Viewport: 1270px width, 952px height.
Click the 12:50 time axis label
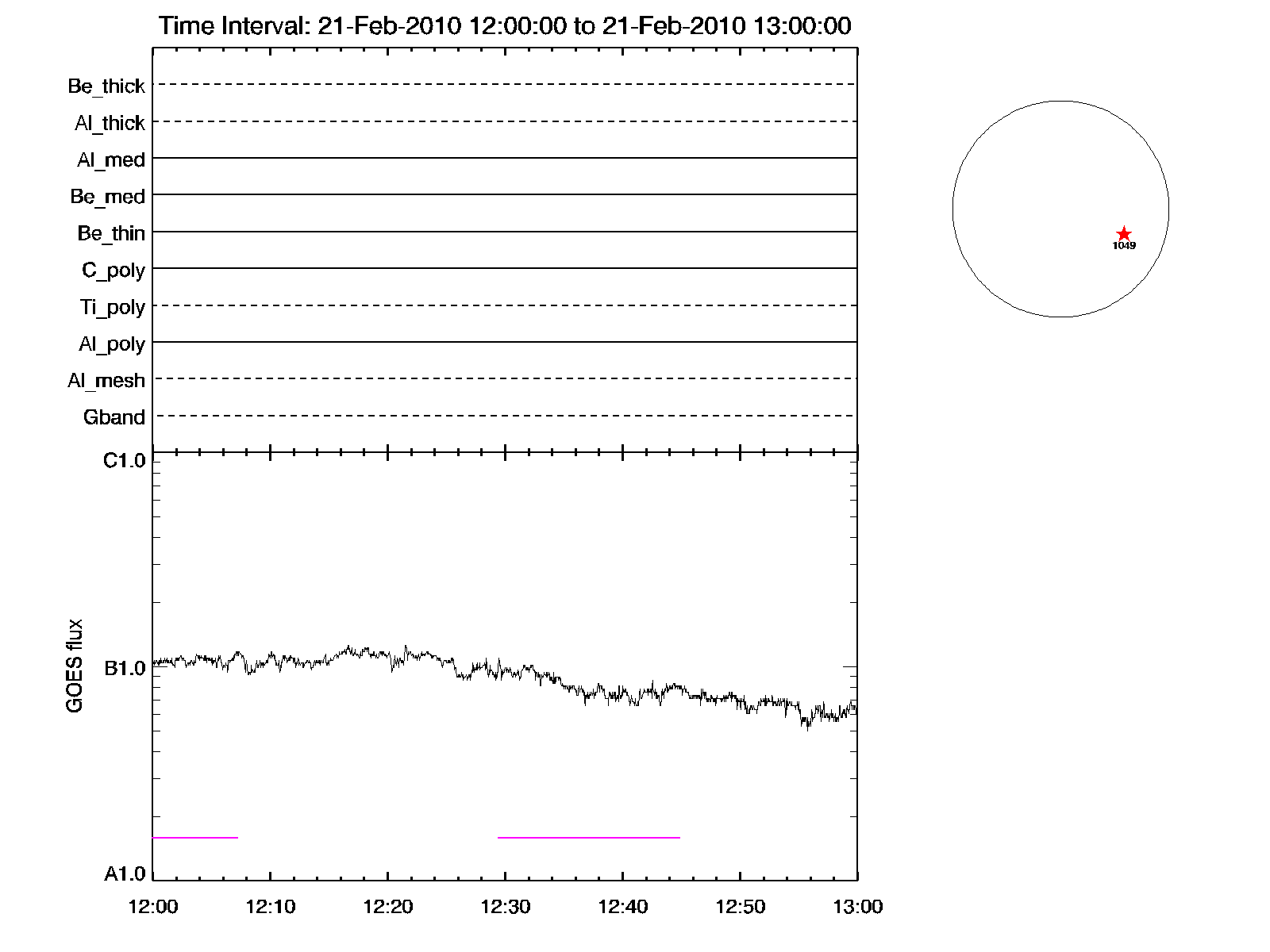[x=740, y=907]
